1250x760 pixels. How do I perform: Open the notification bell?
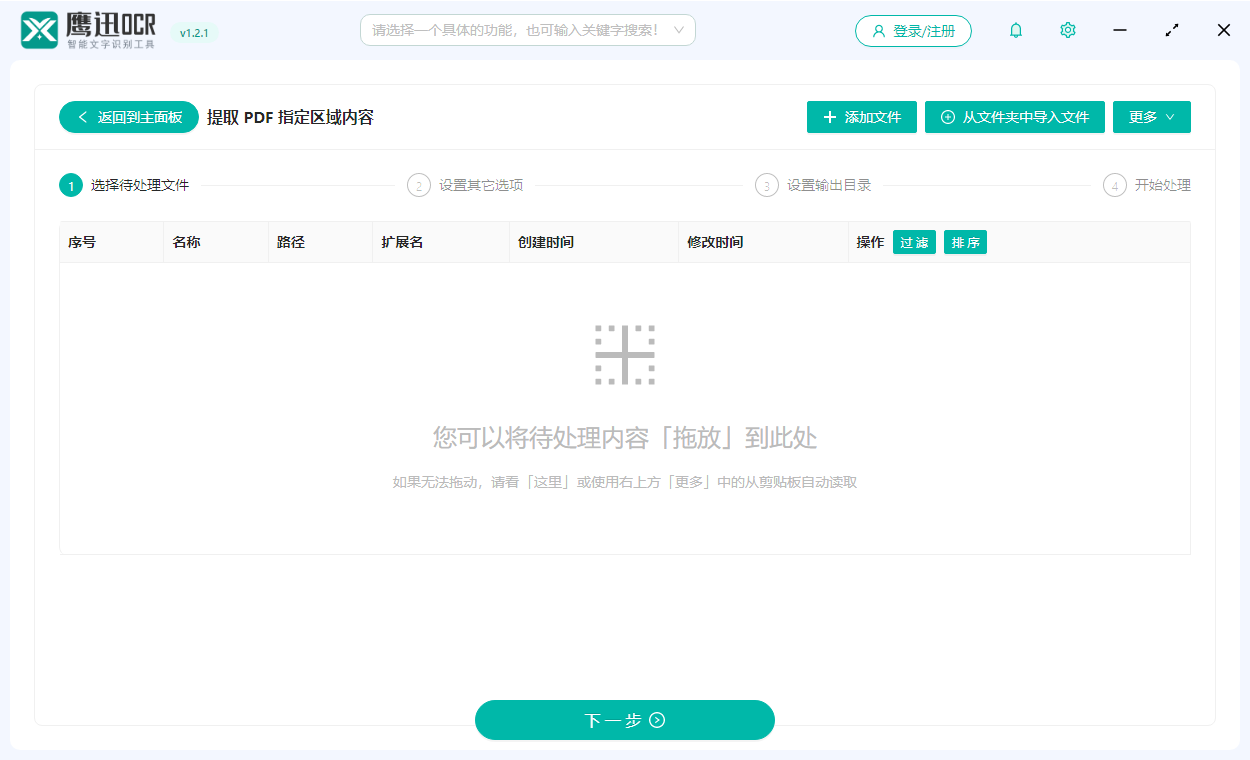[1016, 31]
